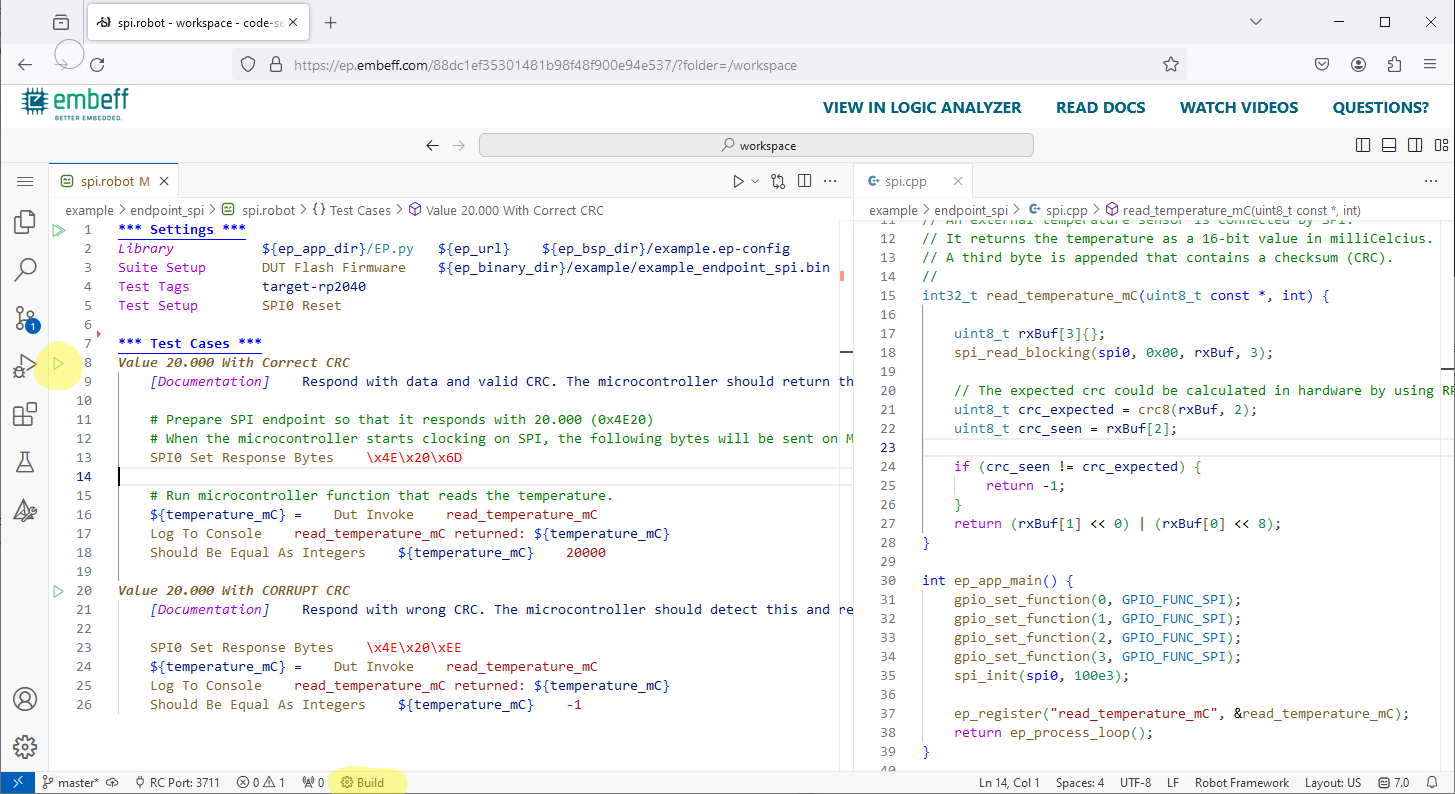Click the workspace command search box
1455x794 pixels.
(756, 145)
